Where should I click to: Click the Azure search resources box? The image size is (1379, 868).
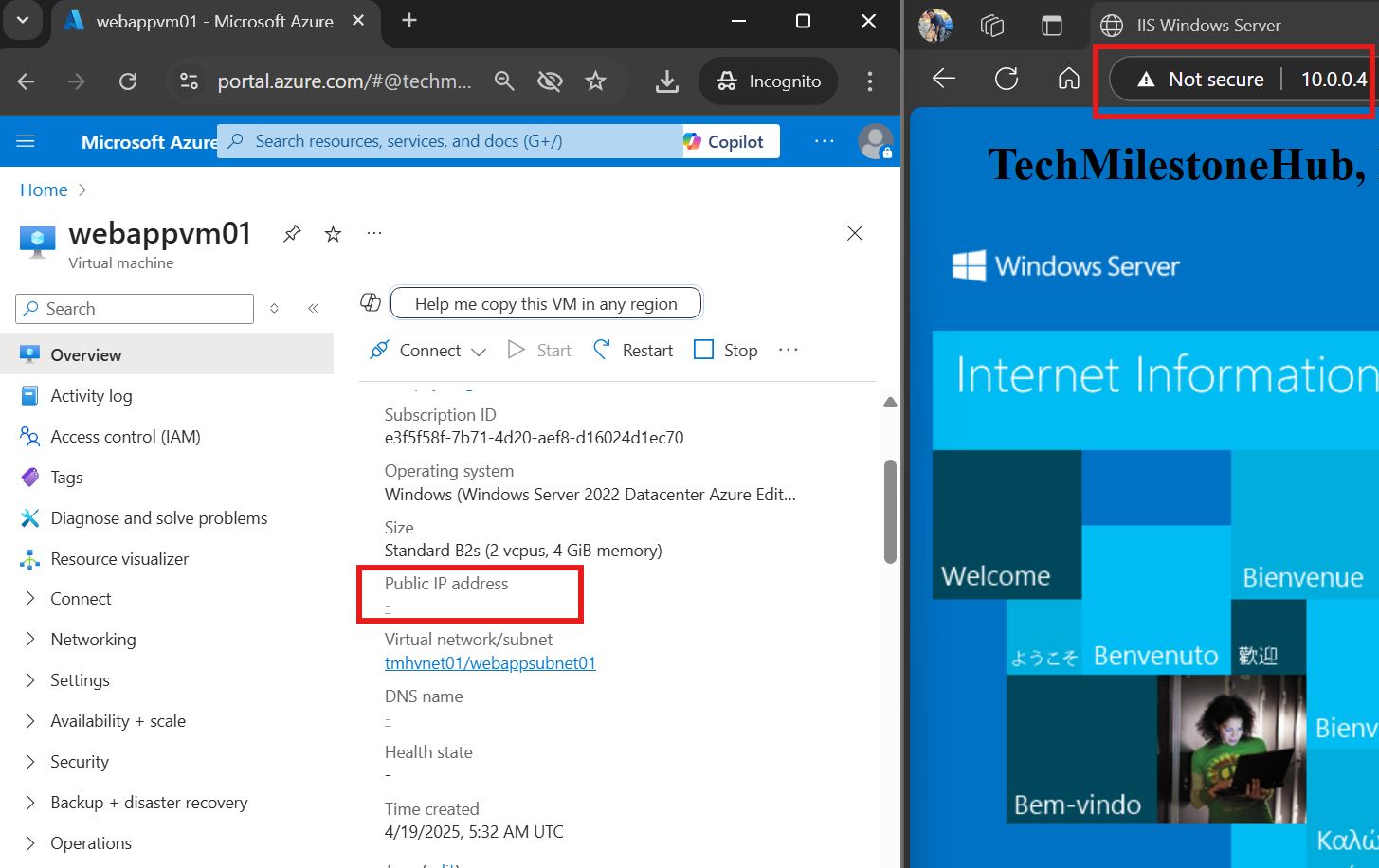450,141
